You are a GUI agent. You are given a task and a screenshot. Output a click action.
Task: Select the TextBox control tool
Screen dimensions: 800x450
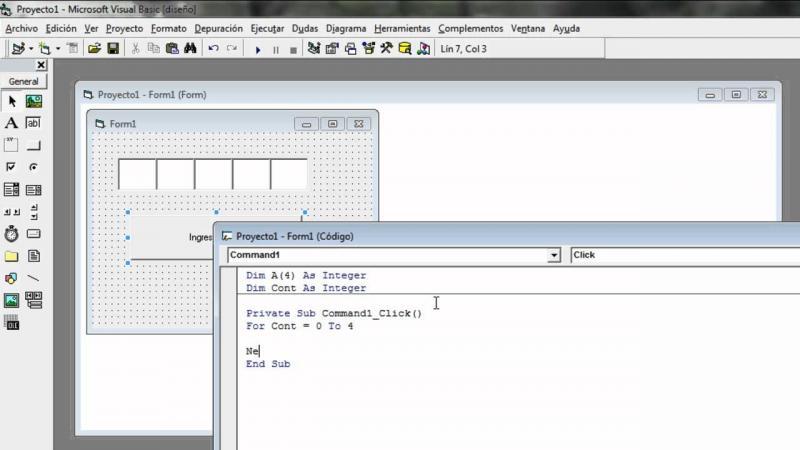(33, 123)
